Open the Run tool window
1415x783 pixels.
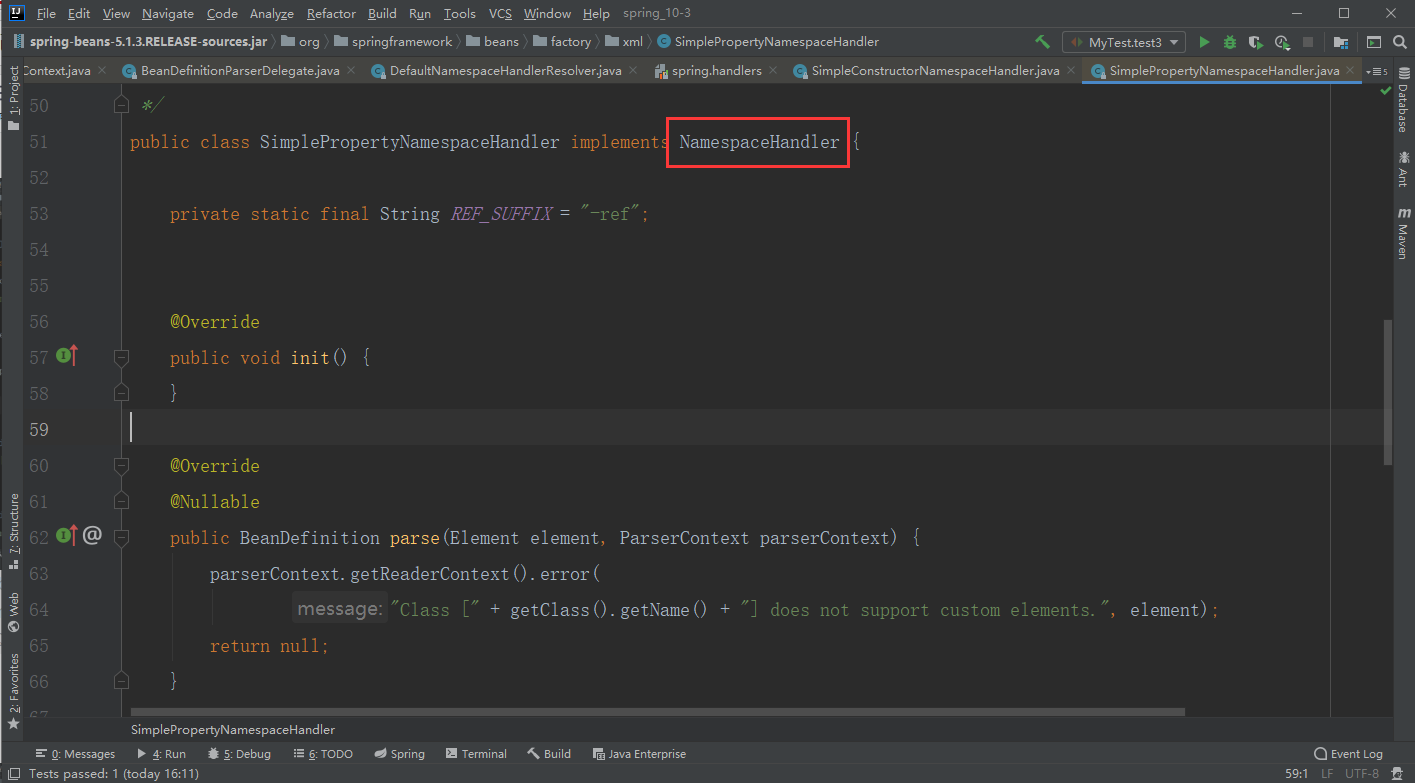tap(161, 754)
